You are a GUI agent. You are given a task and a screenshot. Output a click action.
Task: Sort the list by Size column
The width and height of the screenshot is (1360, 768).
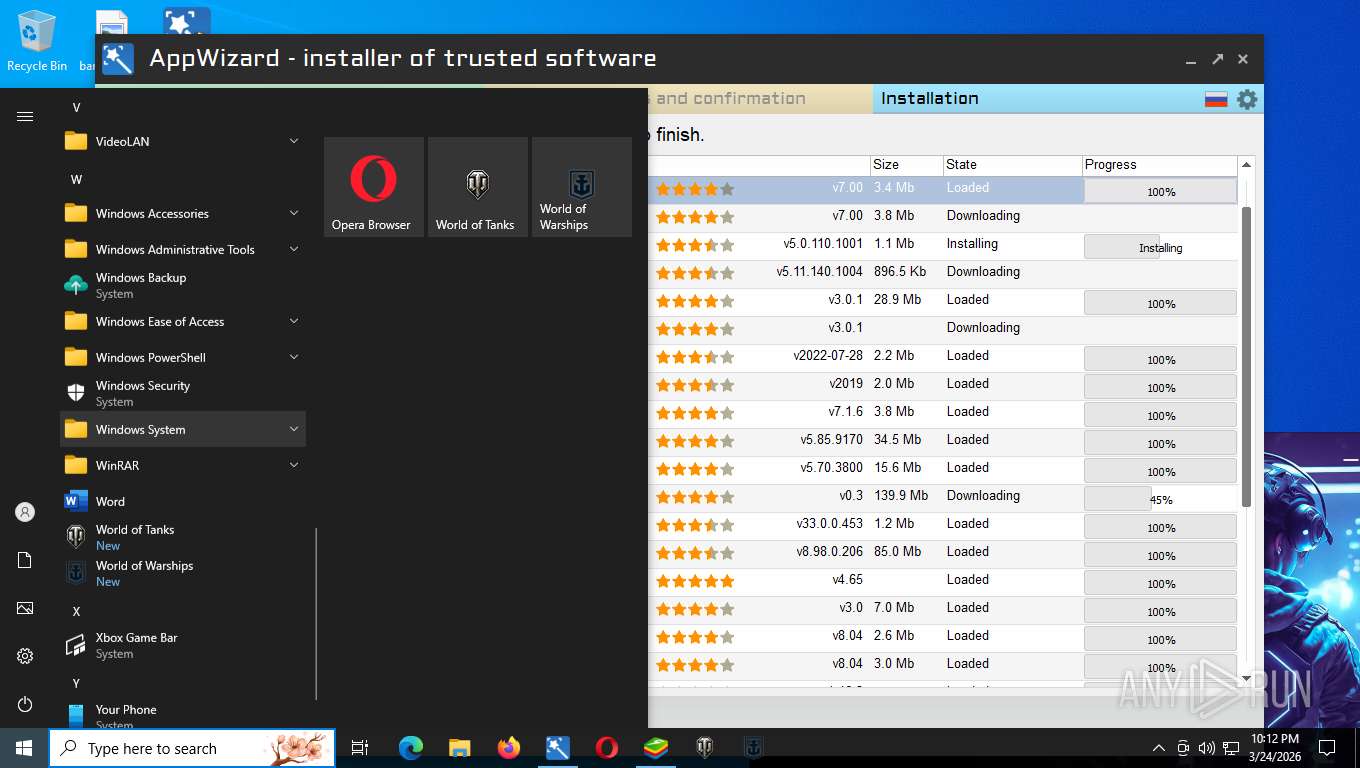pyautogui.click(x=905, y=165)
